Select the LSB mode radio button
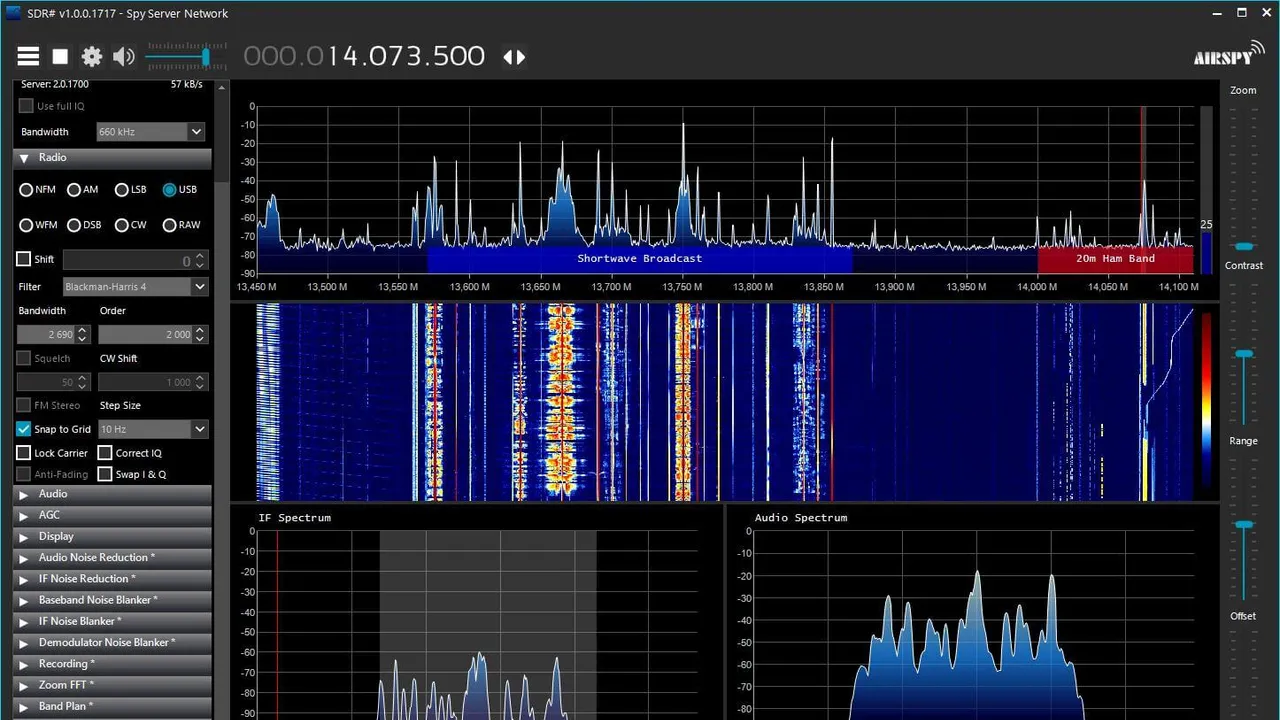 121,190
